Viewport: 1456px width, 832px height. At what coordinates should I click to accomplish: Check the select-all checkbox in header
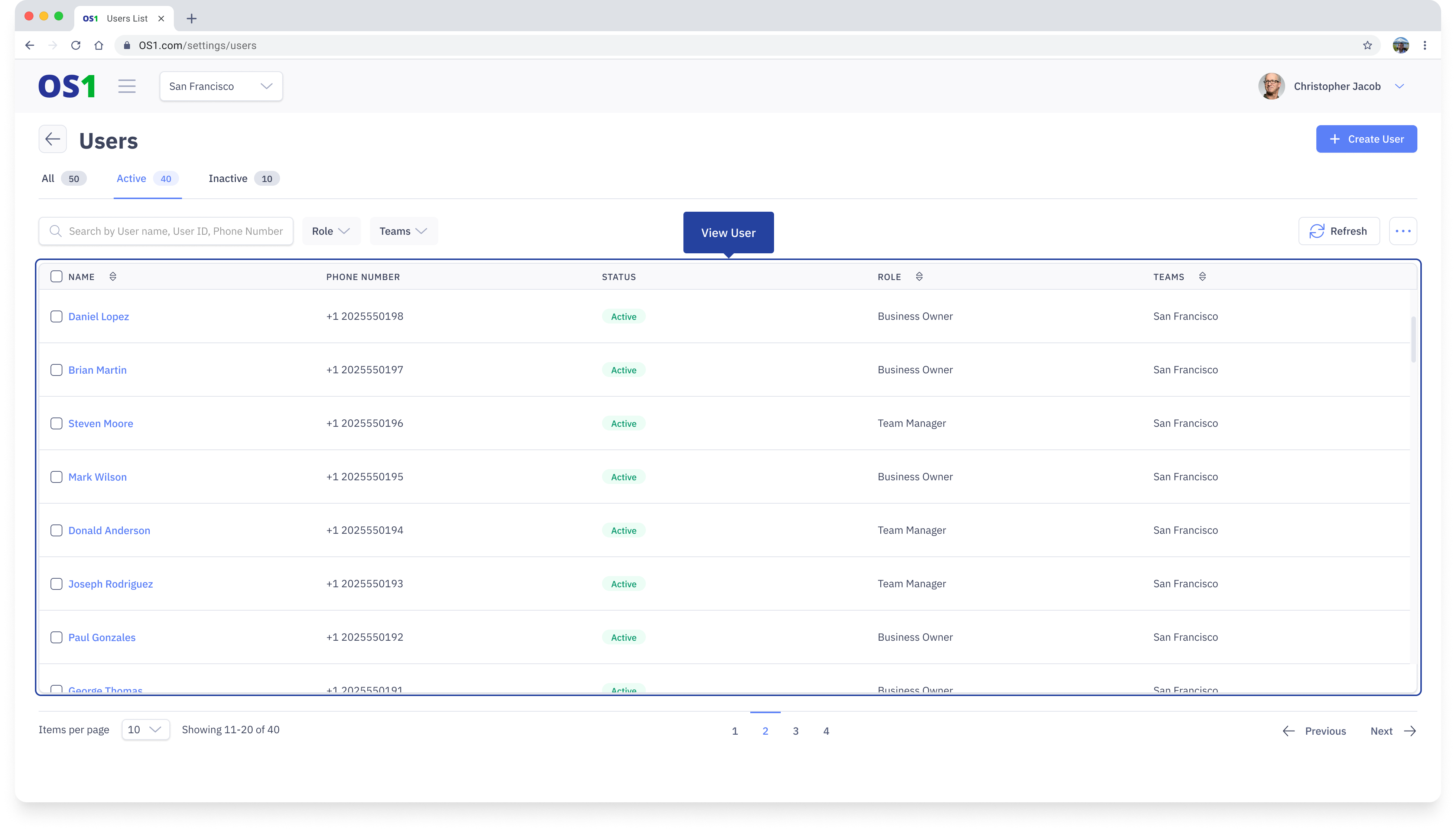(x=56, y=277)
